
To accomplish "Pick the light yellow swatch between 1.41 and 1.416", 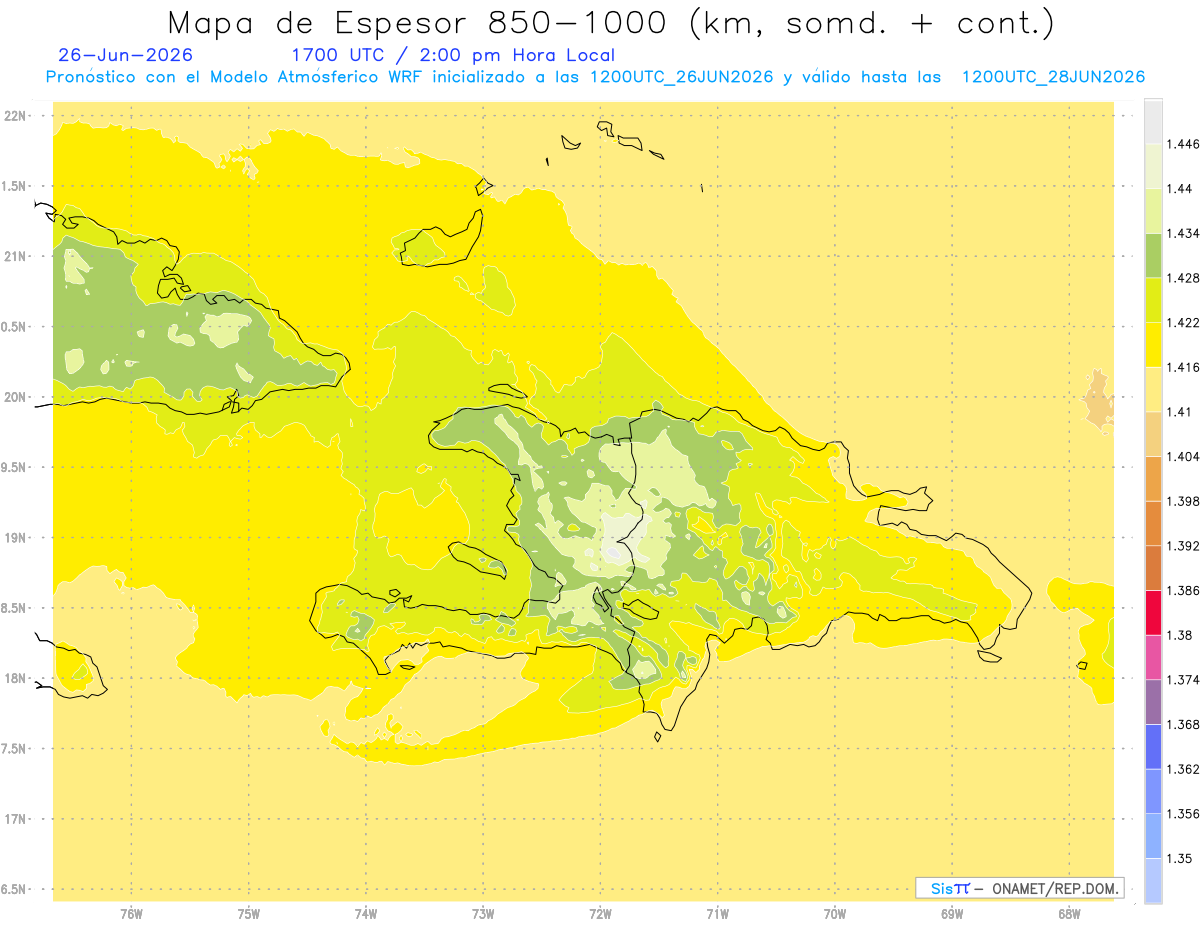I will (1153, 389).
